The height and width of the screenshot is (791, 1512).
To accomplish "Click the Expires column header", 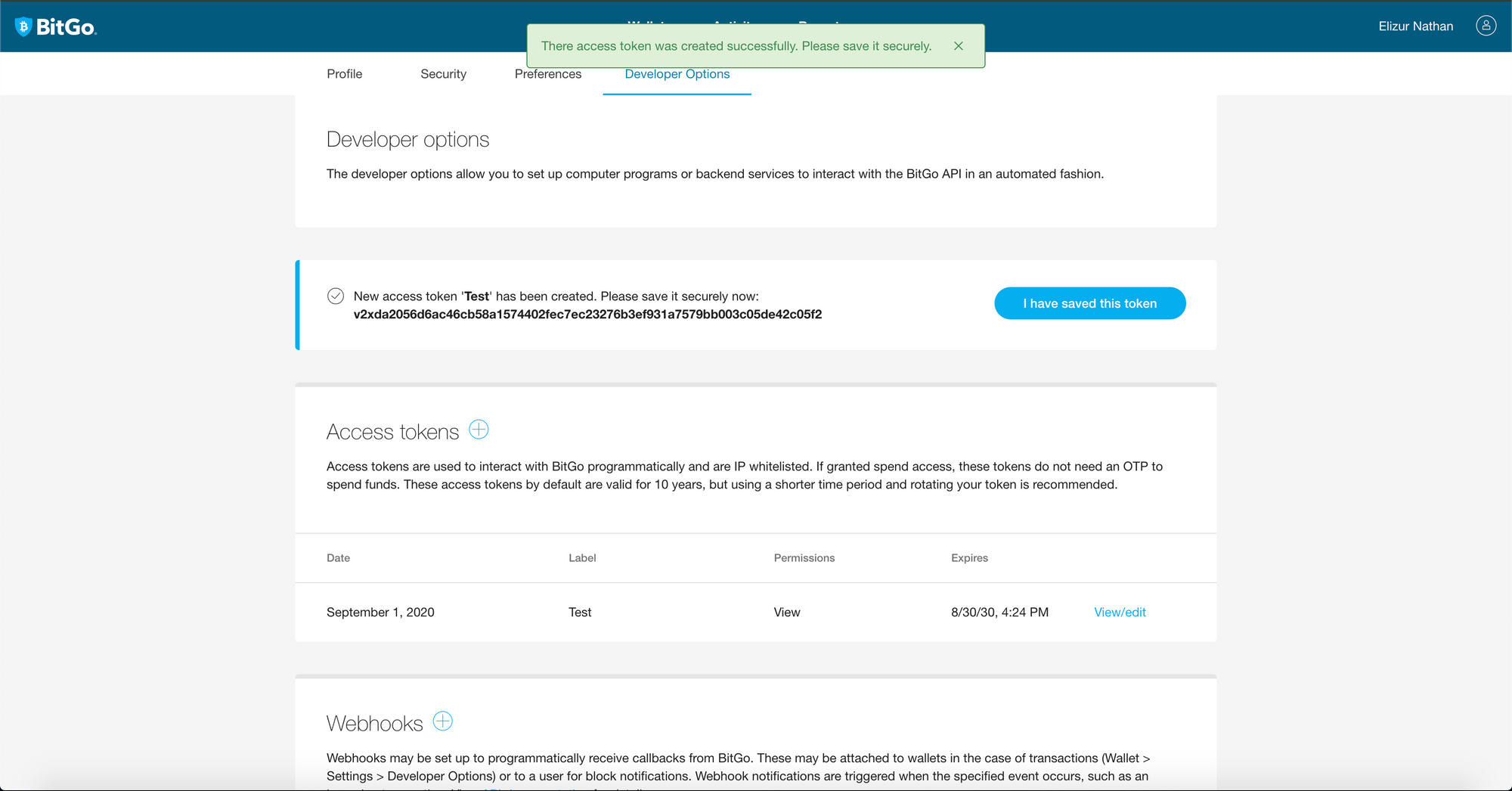I will tap(969, 558).
